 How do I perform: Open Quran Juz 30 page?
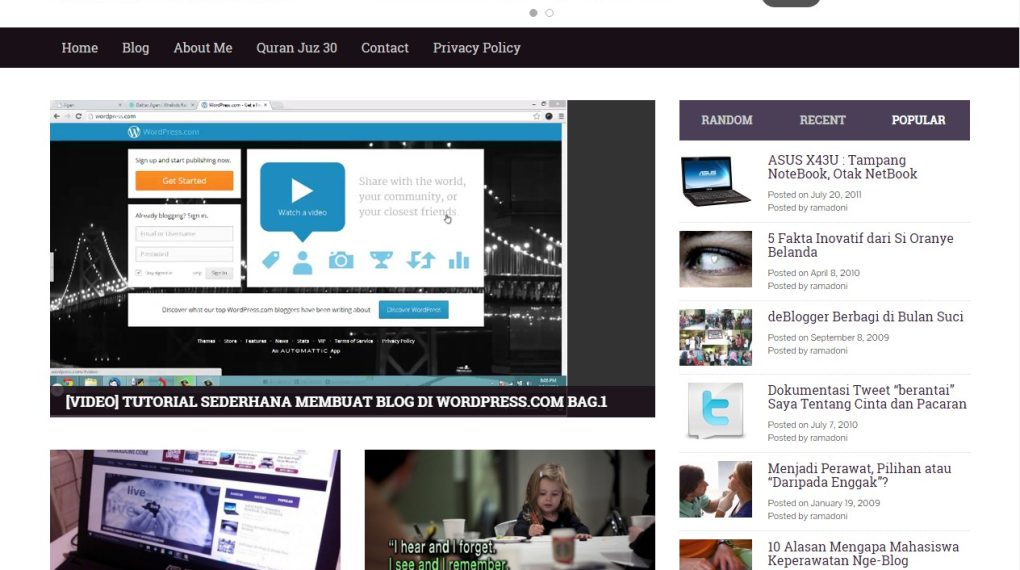click(297, 48)
